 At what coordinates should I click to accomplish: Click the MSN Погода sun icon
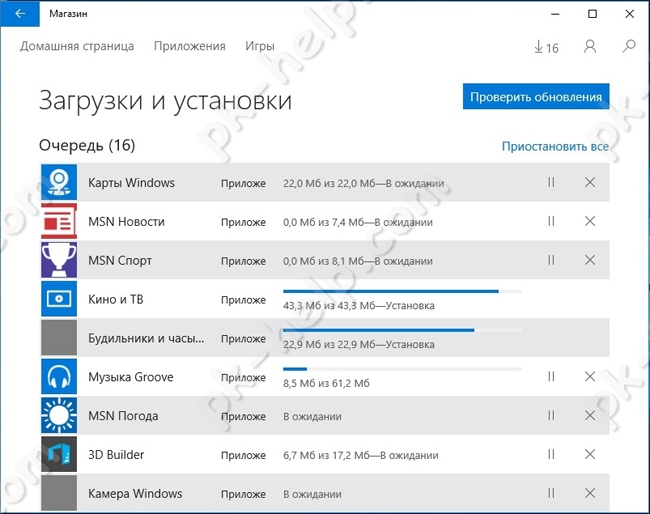[59, 415]
